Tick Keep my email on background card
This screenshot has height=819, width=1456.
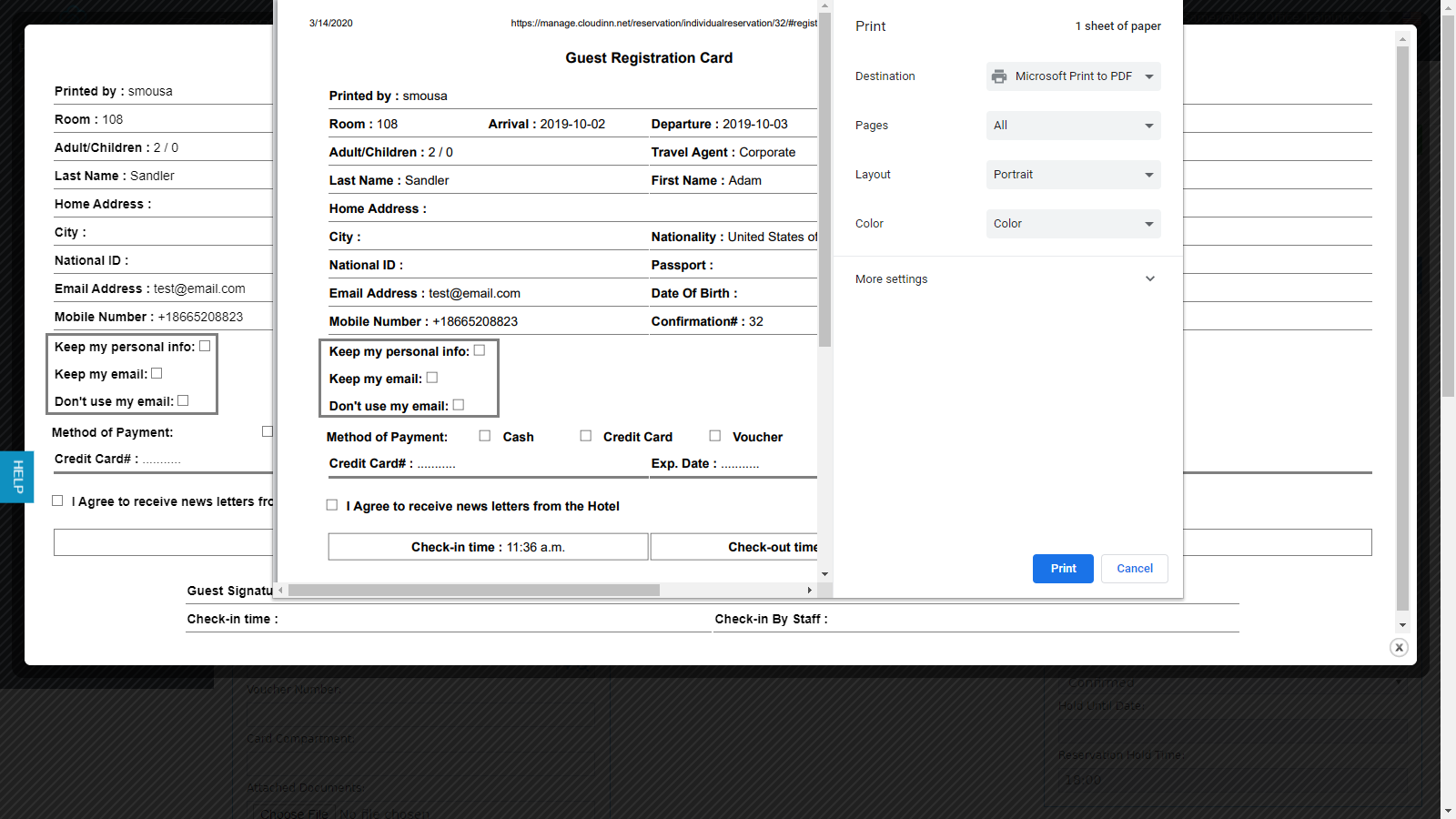(157, 373)
